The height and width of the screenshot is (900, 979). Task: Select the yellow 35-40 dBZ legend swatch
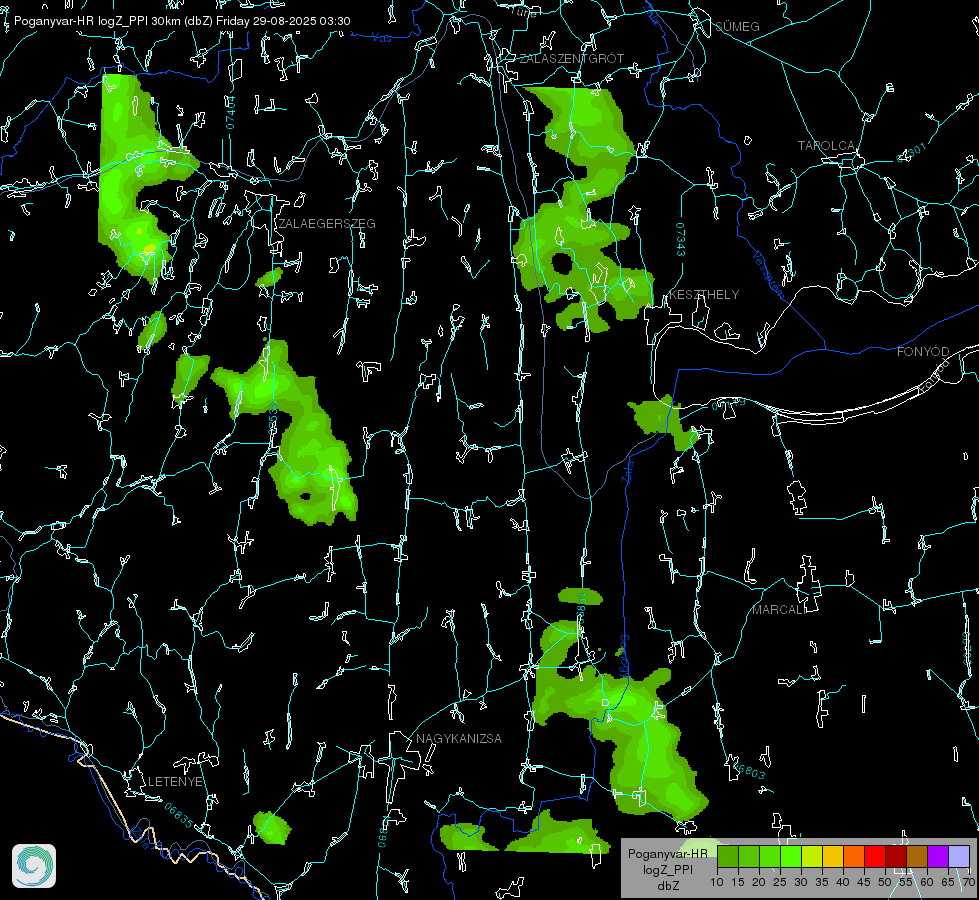[833, 856]
